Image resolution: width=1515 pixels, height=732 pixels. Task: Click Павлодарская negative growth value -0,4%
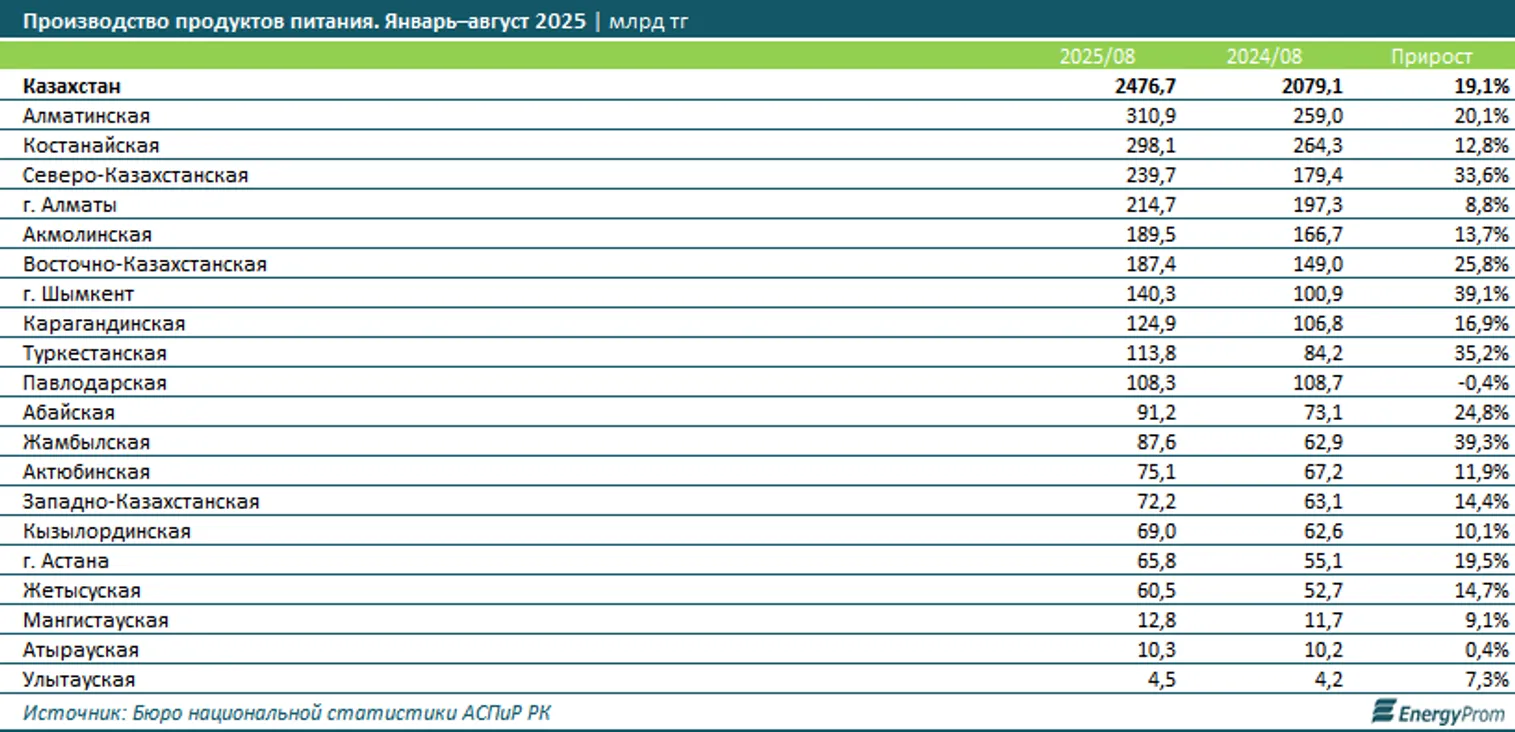pyautogui.click(x=1482, y=383)
